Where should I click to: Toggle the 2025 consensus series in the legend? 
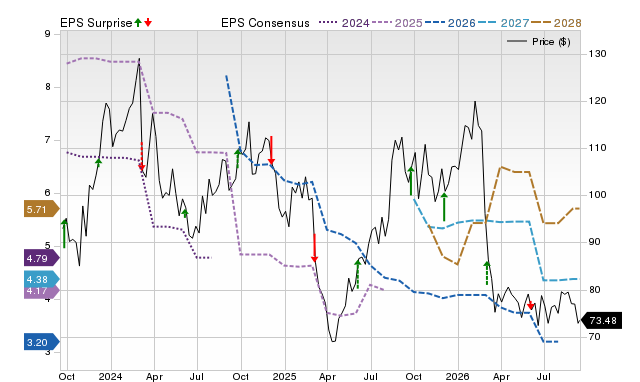397,23
